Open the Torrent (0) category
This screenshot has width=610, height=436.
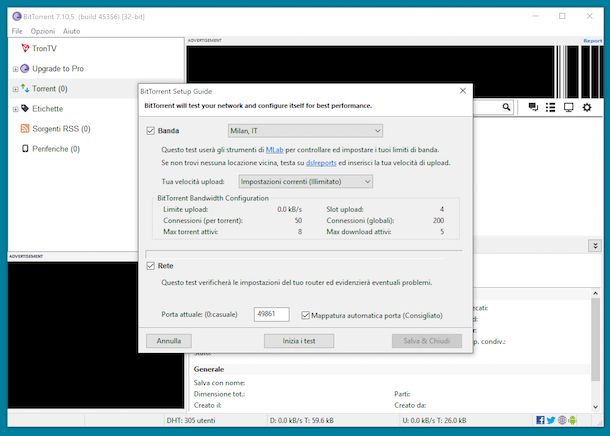[49, 89]
